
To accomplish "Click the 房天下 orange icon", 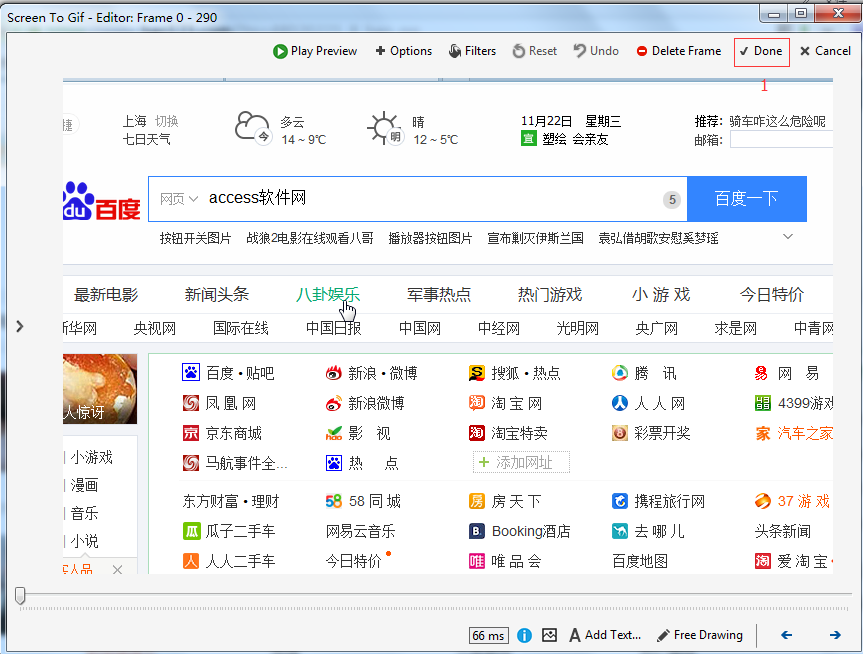I will [x=477, y=501].
